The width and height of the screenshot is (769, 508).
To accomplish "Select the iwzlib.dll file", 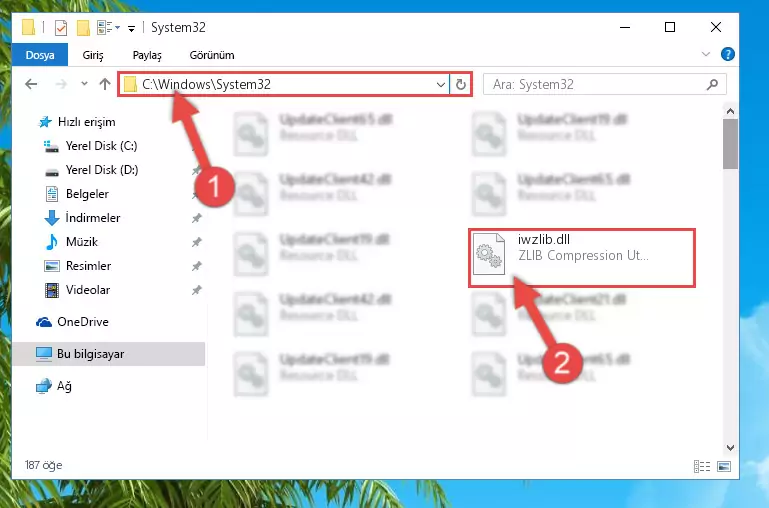I will click(x=582, y=258).
